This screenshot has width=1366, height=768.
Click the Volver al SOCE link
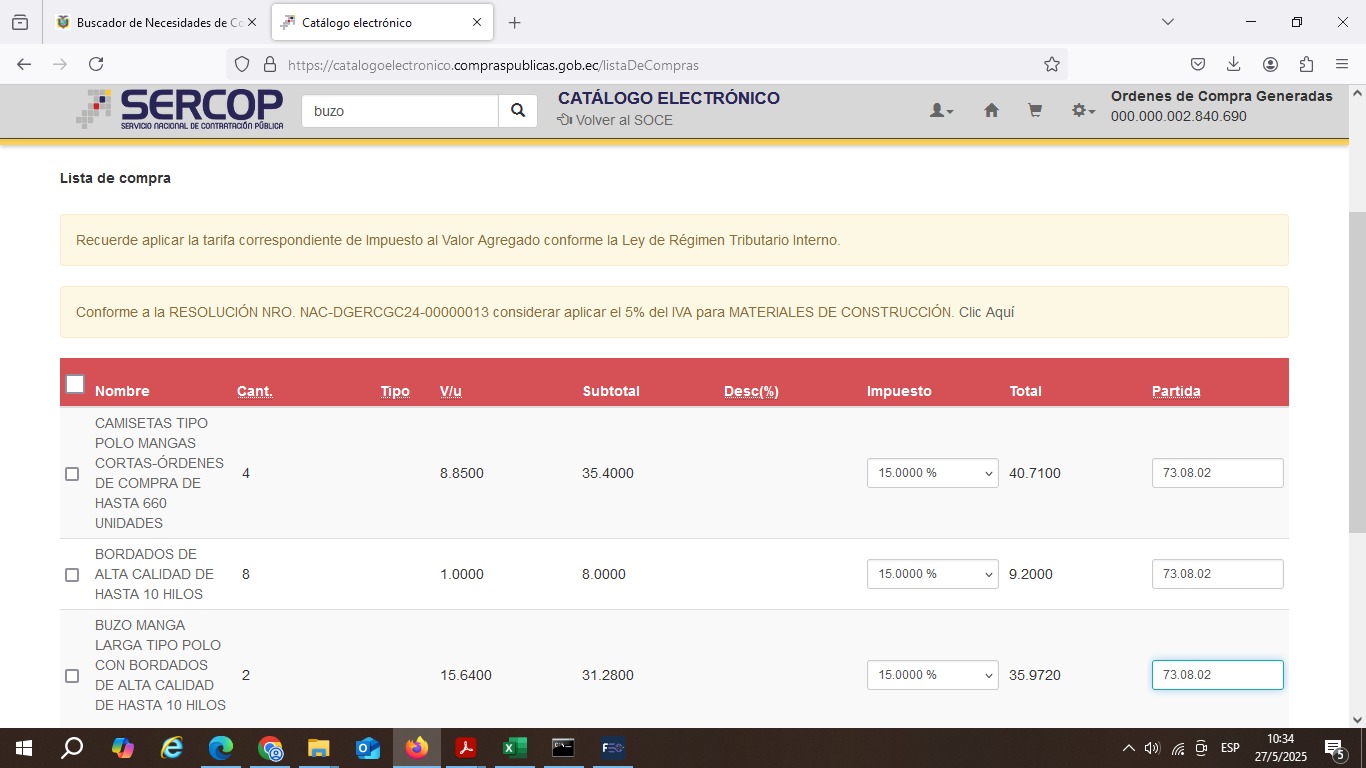[x=623, y=120]
